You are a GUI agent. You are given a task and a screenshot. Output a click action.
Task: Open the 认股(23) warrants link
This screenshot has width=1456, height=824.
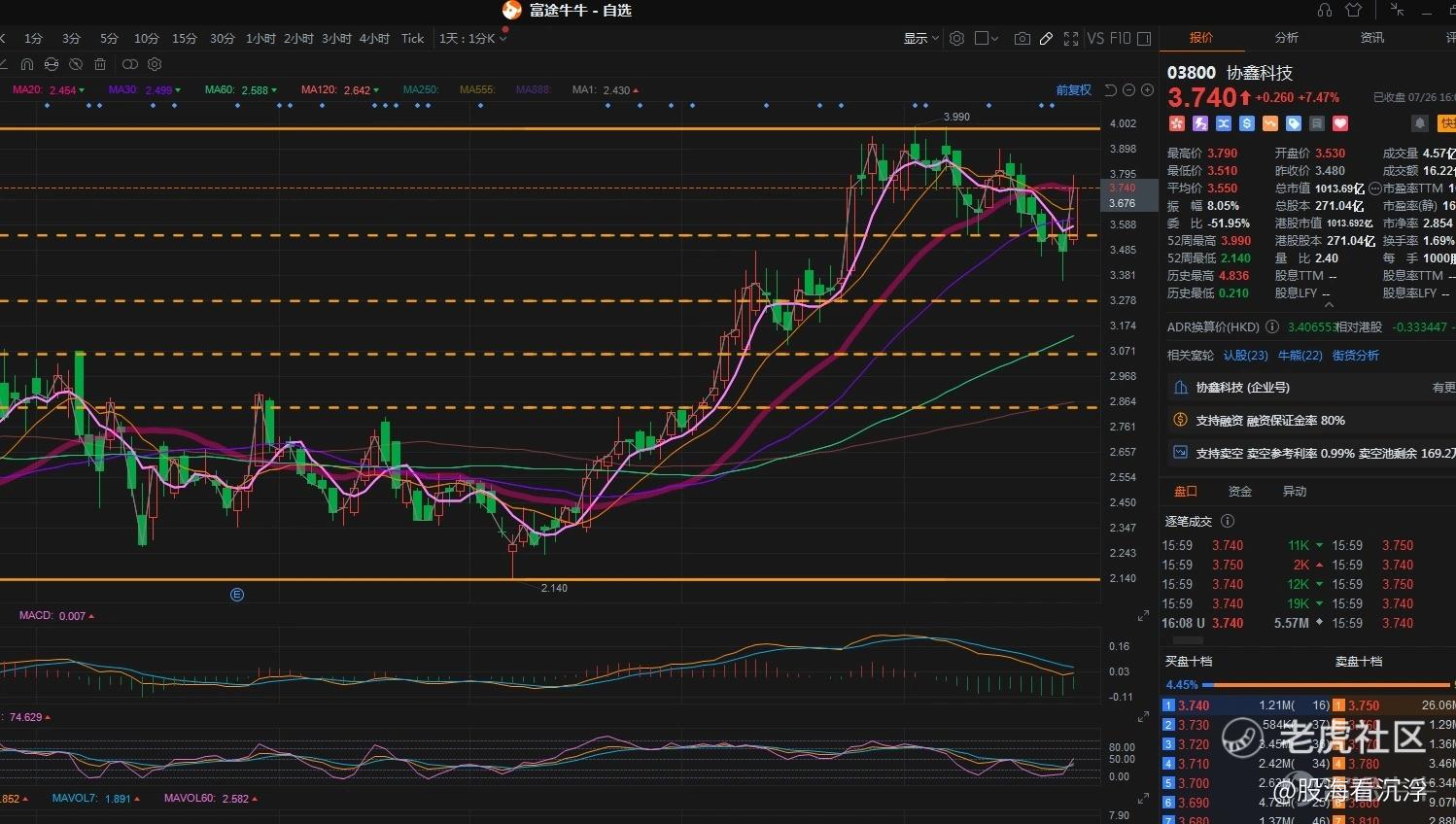1246,356
